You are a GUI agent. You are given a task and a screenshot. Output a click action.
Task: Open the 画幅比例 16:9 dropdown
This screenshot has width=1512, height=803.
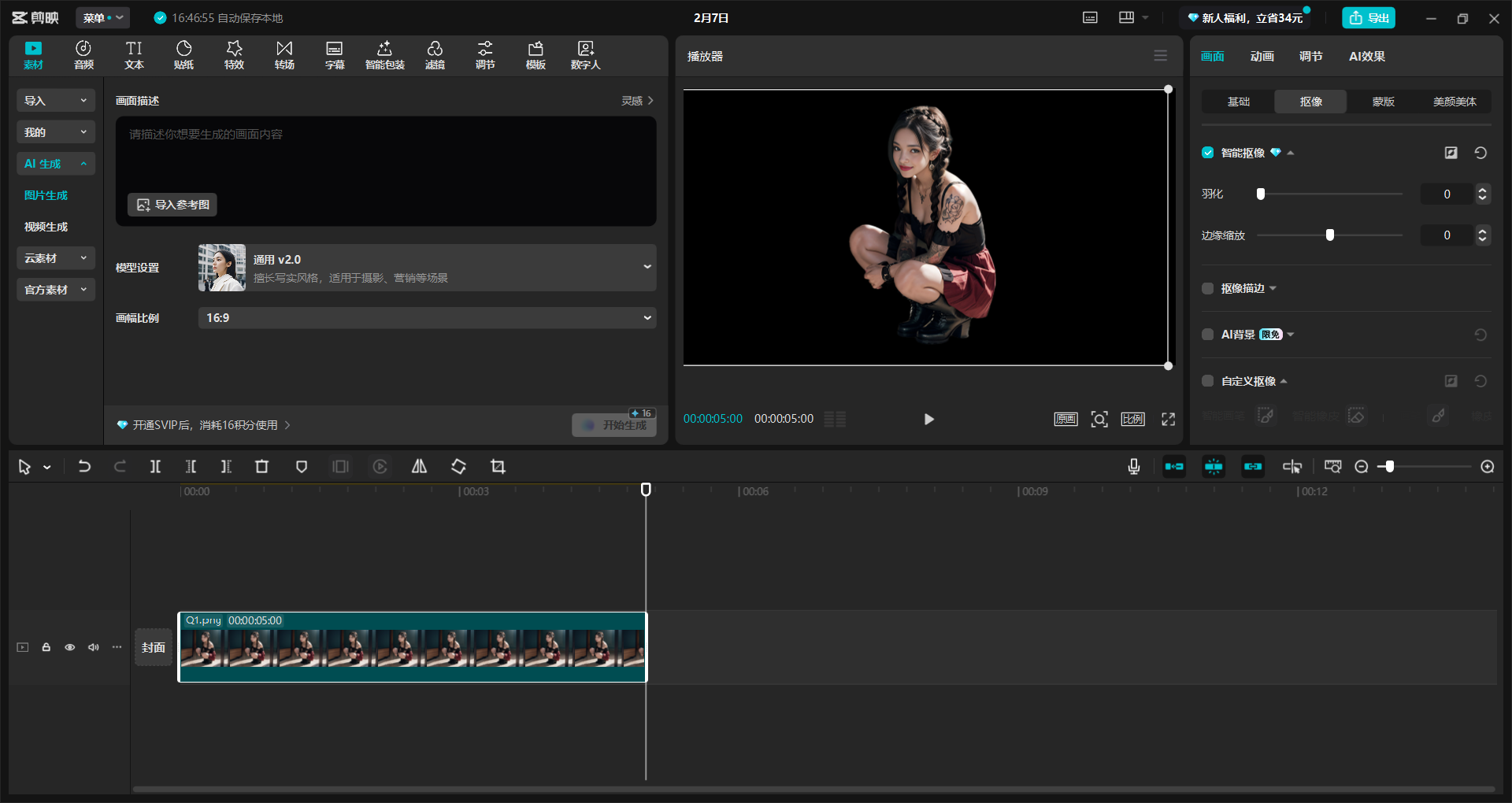[x=427, y=318]
